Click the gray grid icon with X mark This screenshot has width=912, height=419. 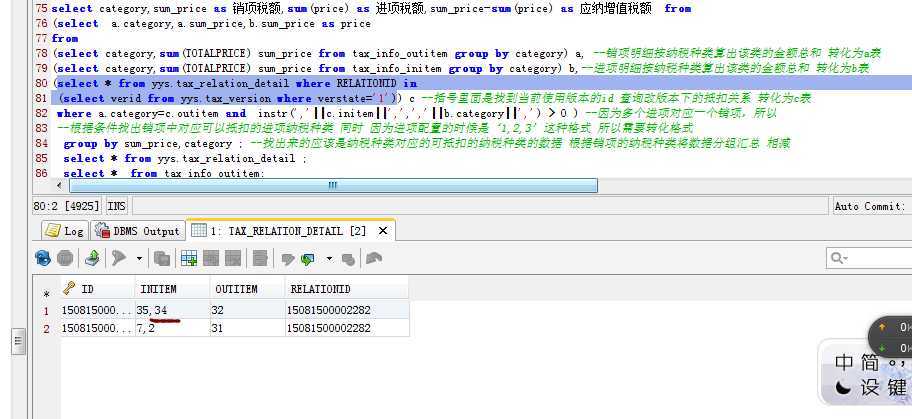click(x=233, y=258)
